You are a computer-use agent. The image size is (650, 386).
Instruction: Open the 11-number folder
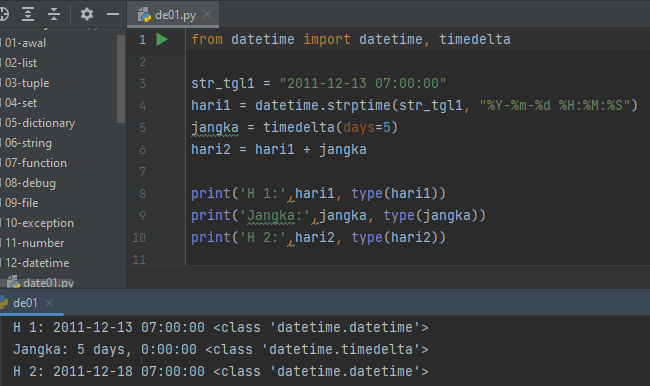35,243
